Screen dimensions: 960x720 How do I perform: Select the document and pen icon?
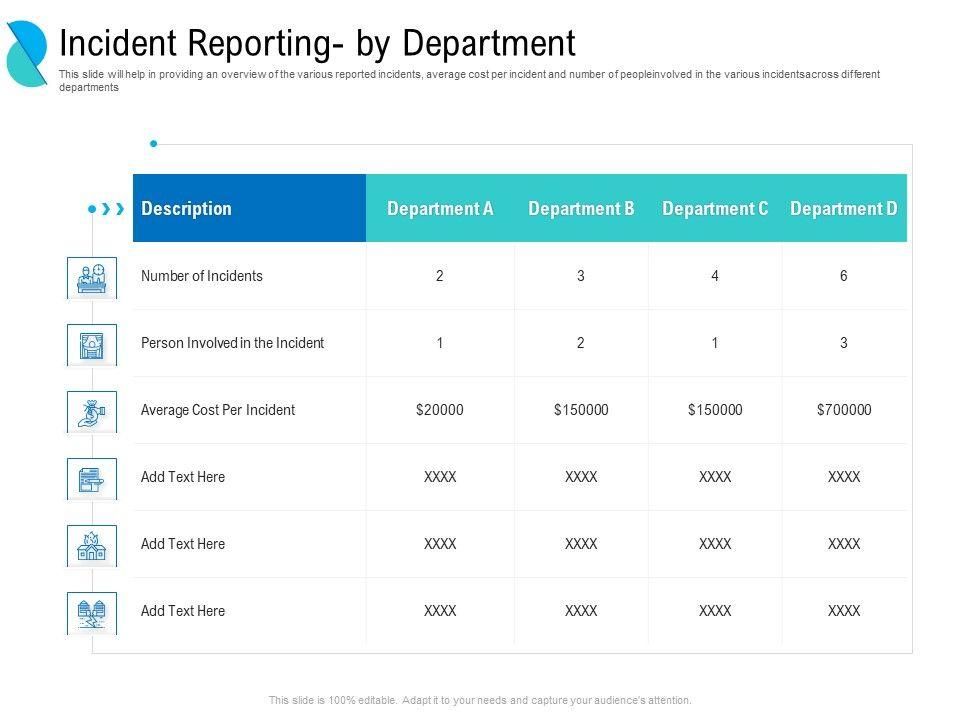tap(92, 477)
